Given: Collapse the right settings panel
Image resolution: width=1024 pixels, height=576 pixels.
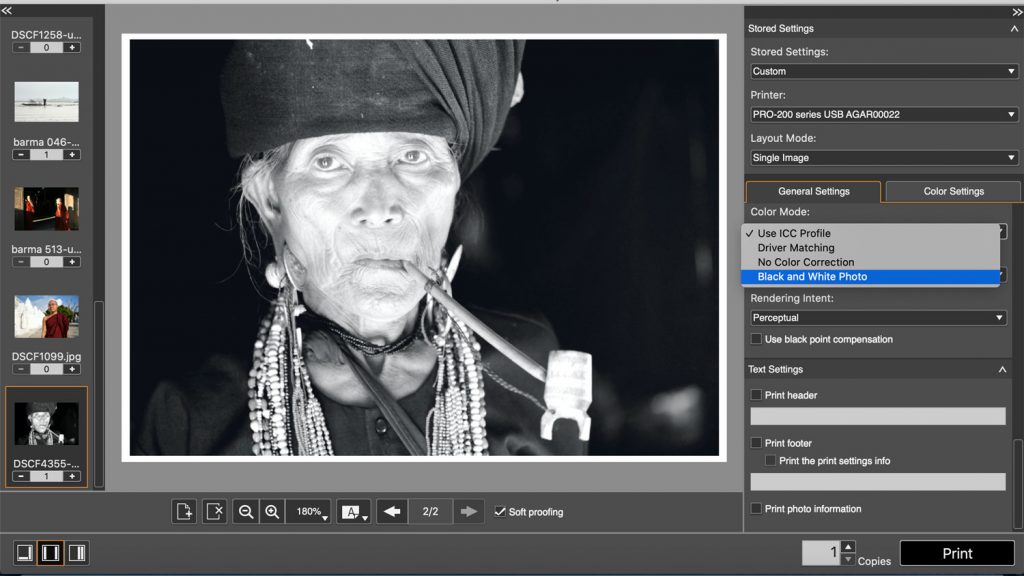Looking at the screenshot, I should click(x=1017, y=11).
